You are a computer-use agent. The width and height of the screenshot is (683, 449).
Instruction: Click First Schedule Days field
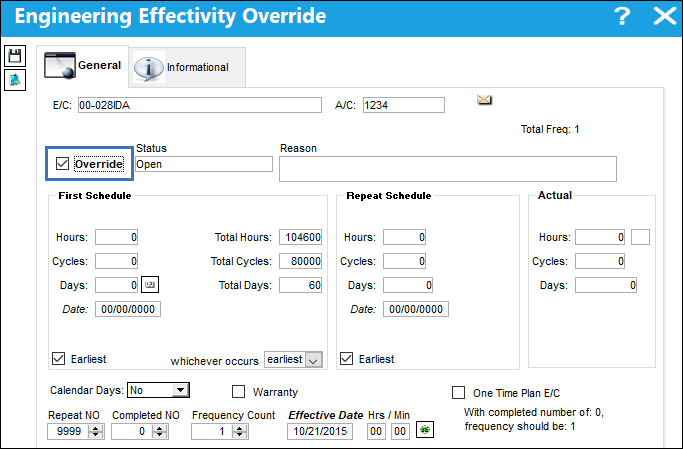click(116, 285)
